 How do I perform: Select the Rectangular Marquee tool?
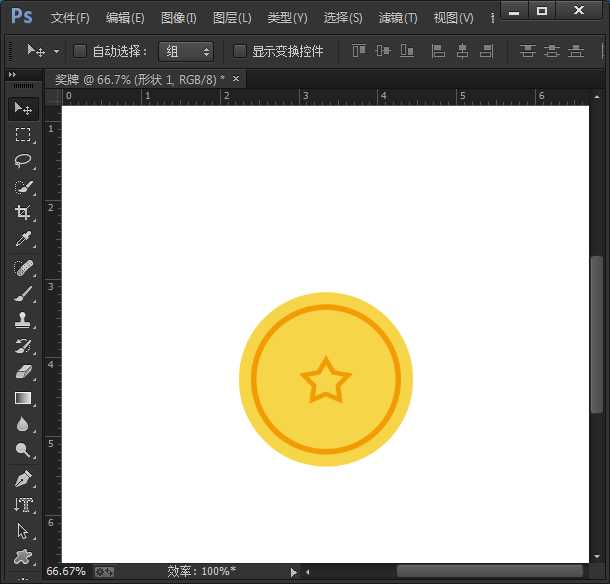click(x=22, y=135)
